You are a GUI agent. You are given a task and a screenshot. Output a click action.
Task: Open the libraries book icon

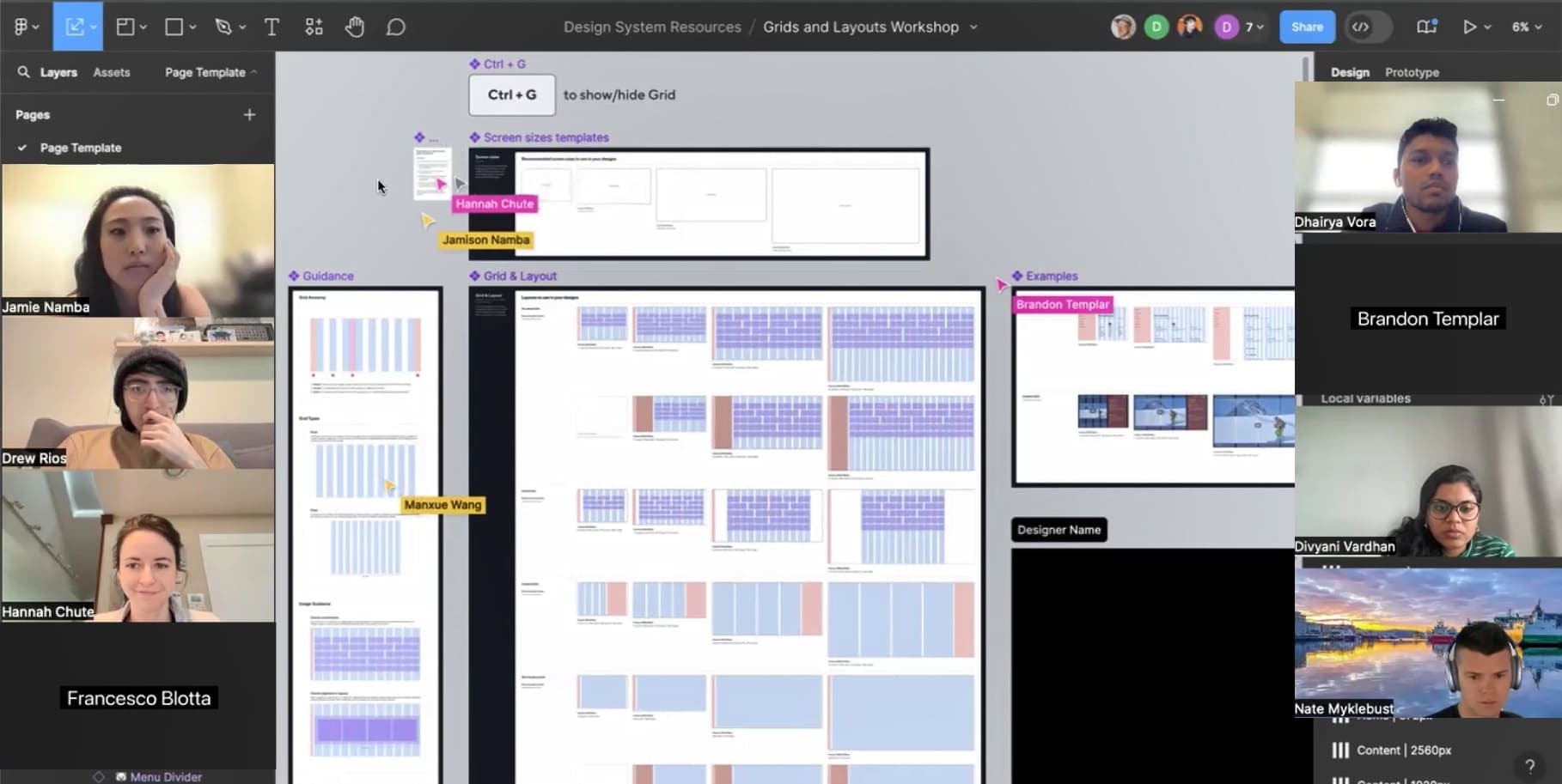pyautogui.click(x=1426, y=27)
